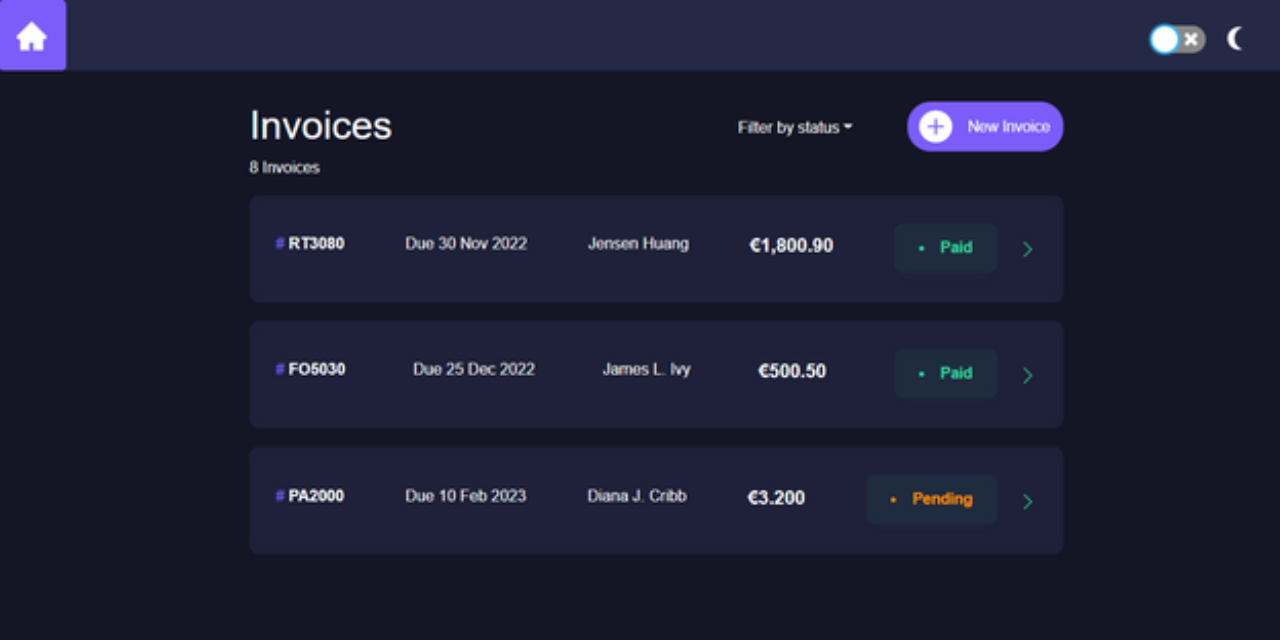Click the hashtag icon before RT3080
Screen dimensions: 1280x640
[277, 243]
